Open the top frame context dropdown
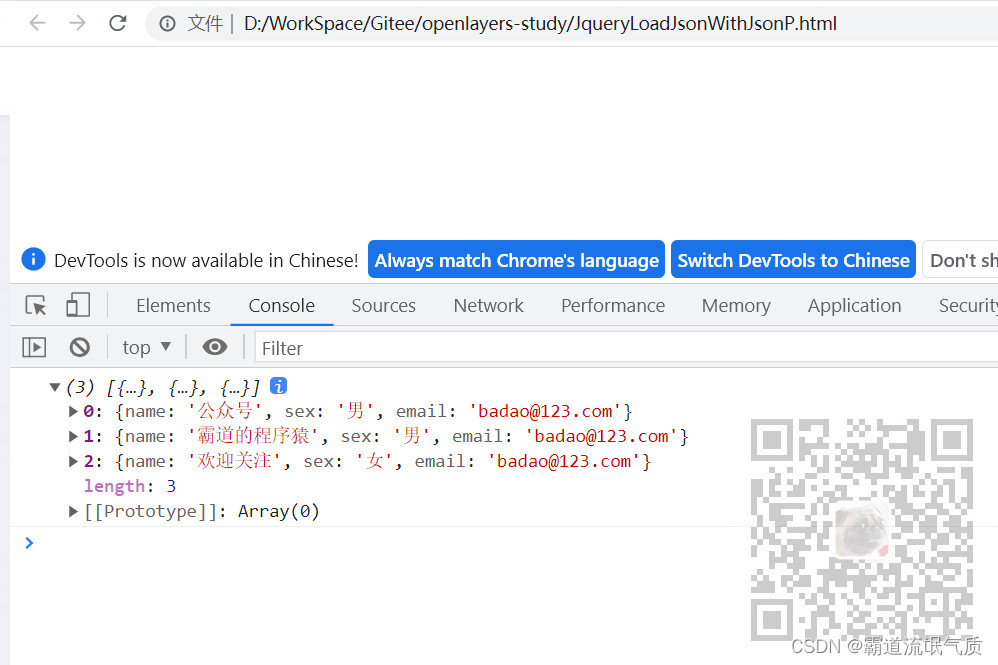The image size is (998, 665). [146, 347]
